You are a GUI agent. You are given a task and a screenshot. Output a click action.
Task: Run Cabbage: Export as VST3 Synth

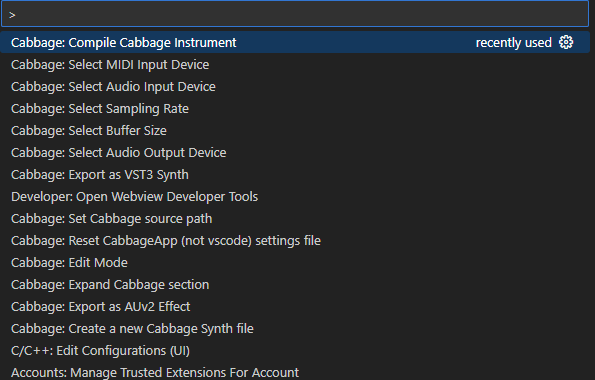pos(295,175)
